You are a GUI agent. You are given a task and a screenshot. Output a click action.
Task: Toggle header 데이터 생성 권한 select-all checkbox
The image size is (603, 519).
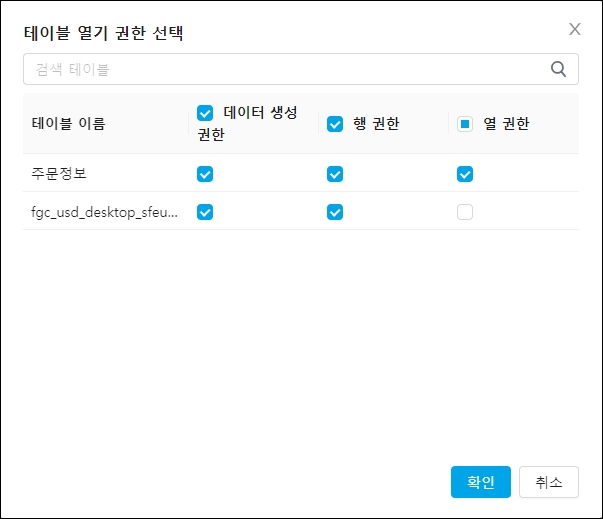(x=205, y=113)
